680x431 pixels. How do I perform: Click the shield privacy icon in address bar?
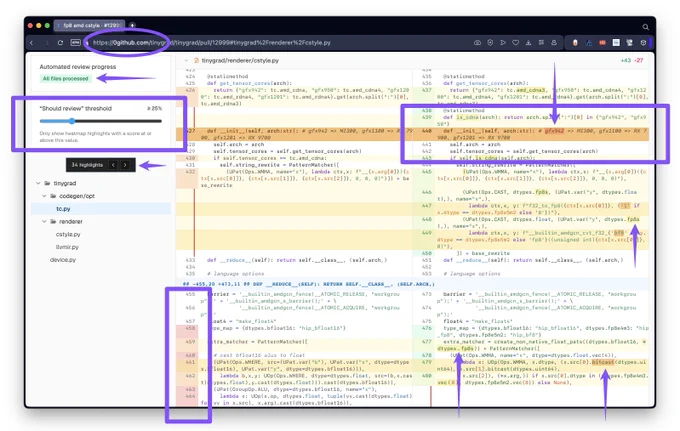point(490,42)
